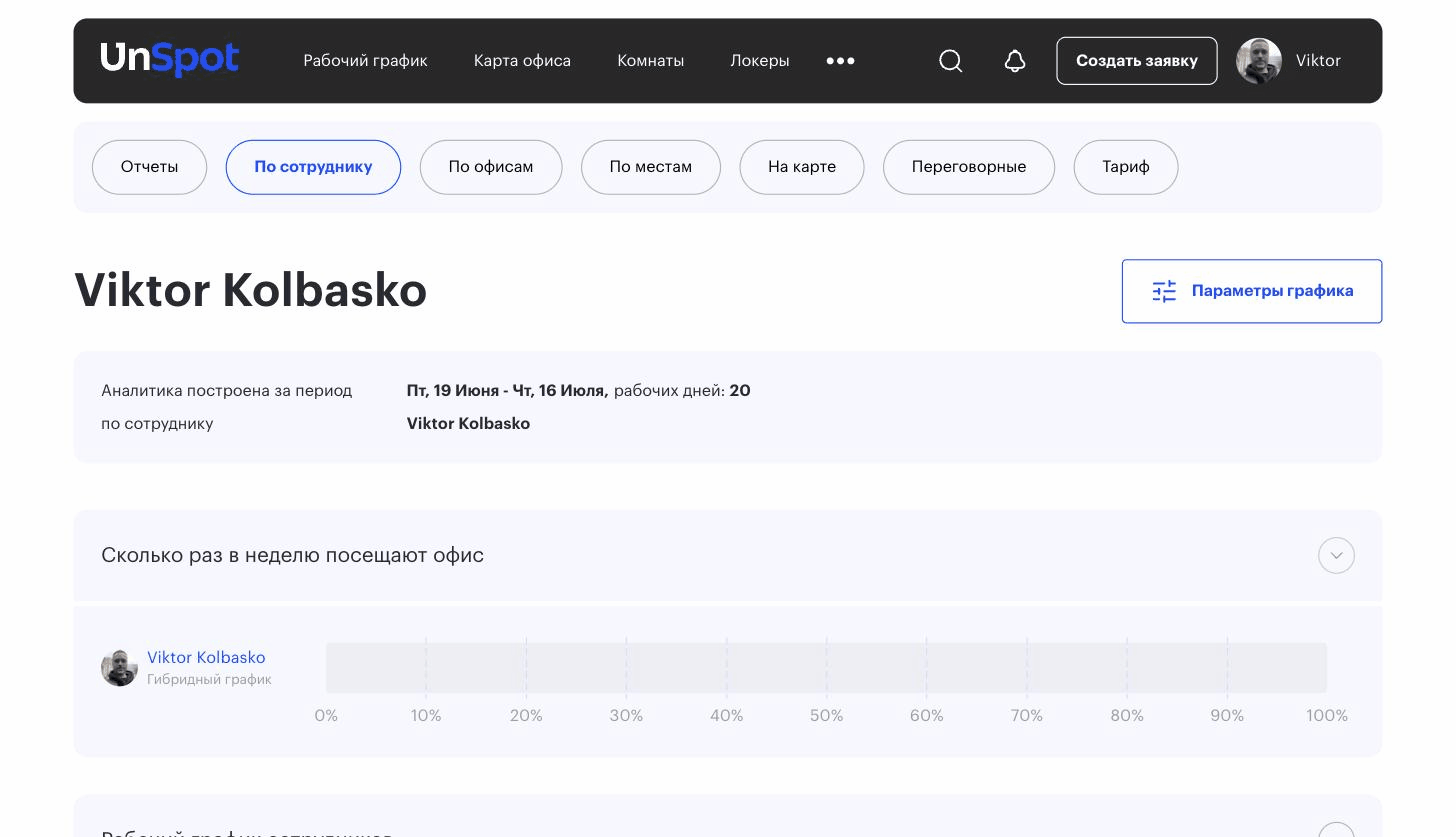Click the sliders icon in Параметры графика

pos(1164,291)
